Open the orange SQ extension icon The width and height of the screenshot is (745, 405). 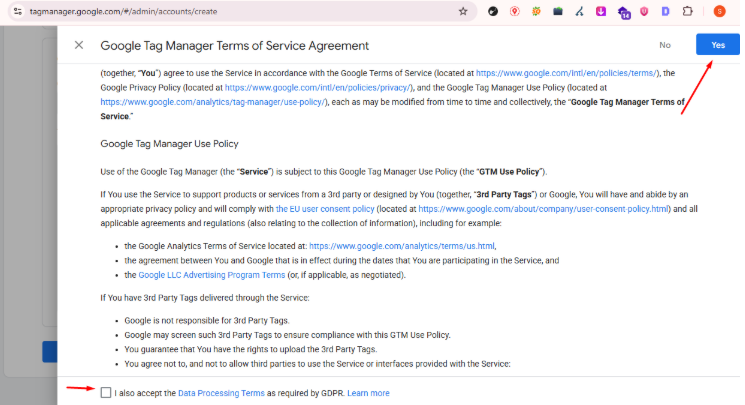pos(536,11)
